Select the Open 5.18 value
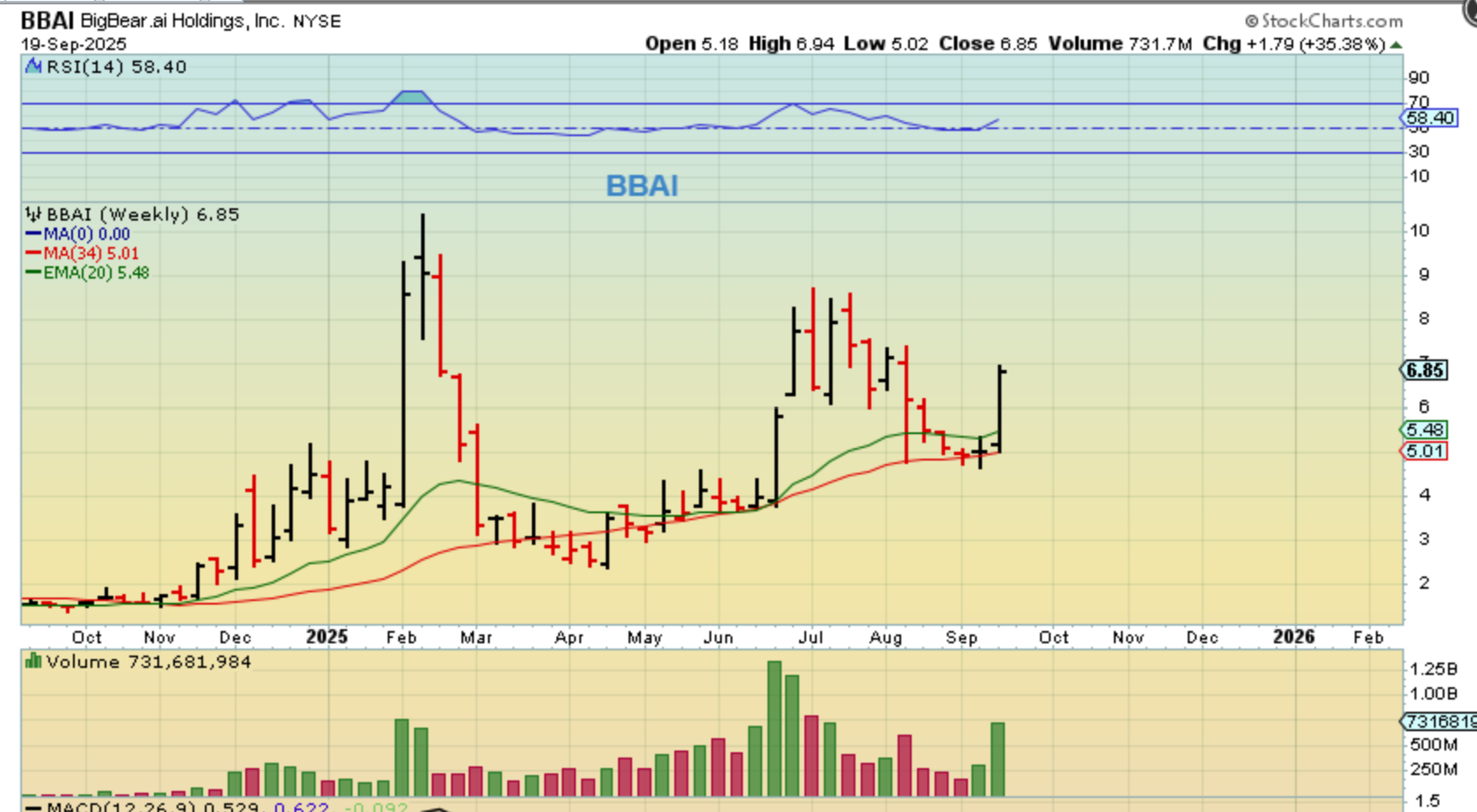This screenshot has width=1477, height=812. tap(691, 44)
